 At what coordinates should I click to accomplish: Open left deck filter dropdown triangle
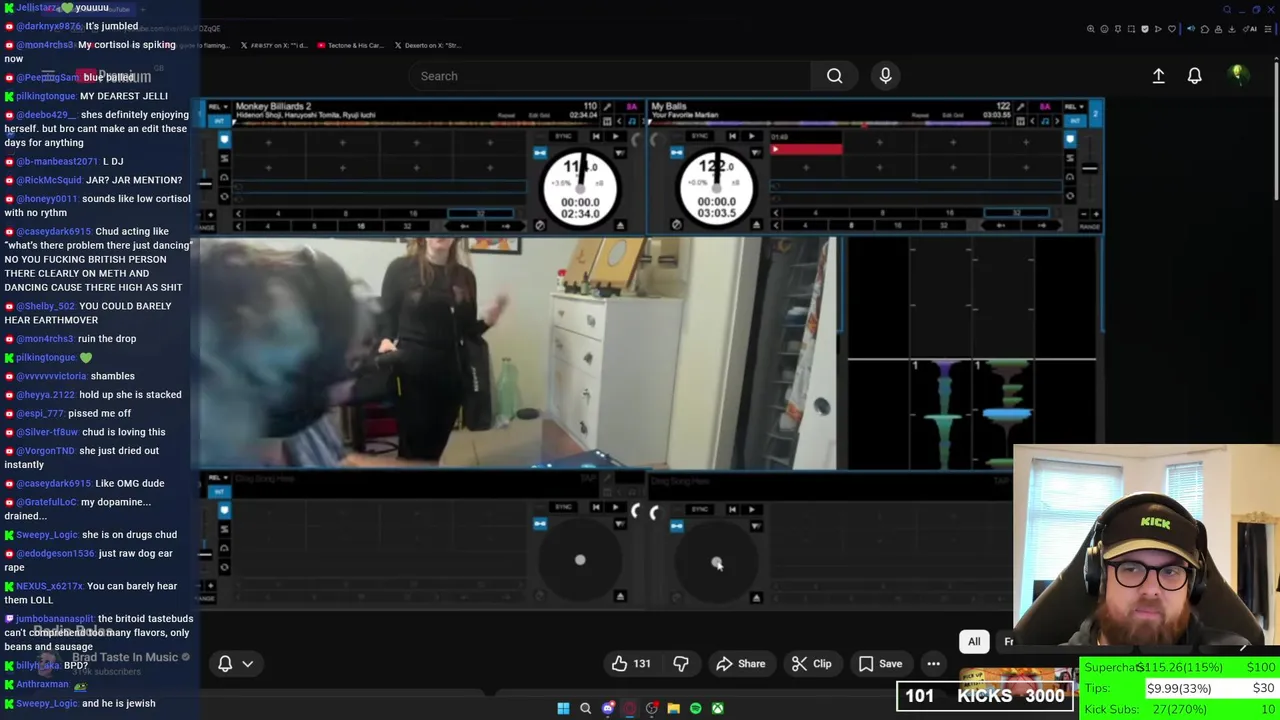620,153
